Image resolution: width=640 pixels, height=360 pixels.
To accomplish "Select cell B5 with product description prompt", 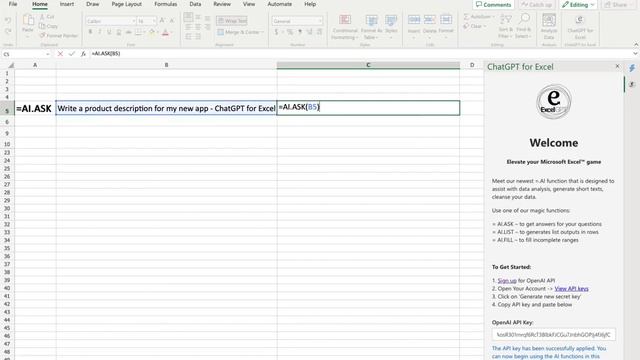I will point(166,108).
